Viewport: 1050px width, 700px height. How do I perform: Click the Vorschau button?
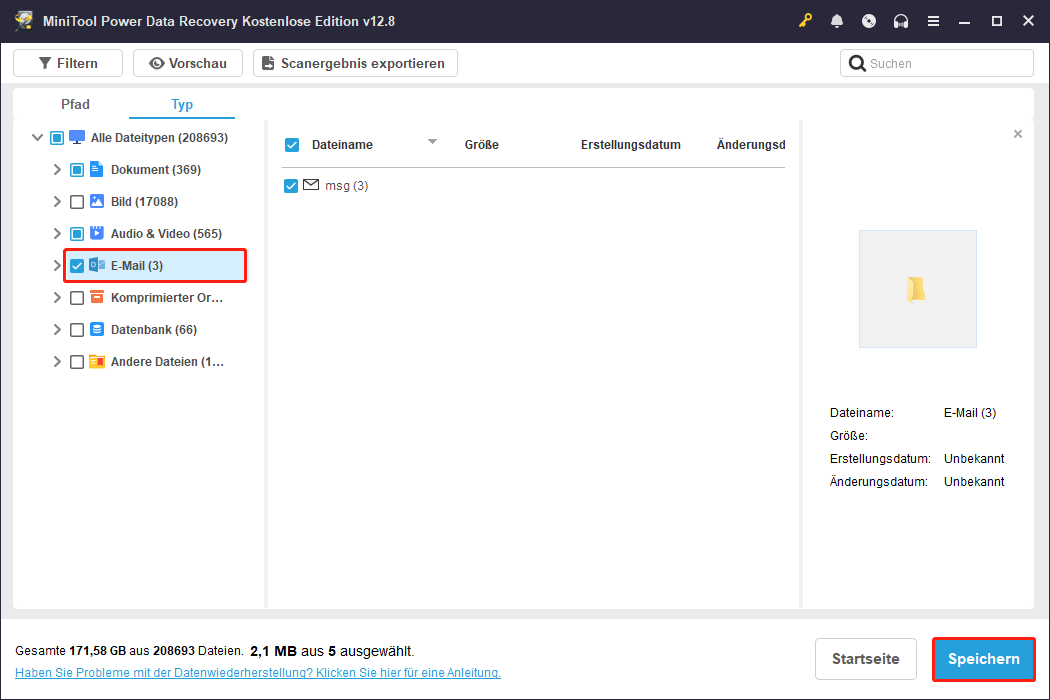(188, 63)
